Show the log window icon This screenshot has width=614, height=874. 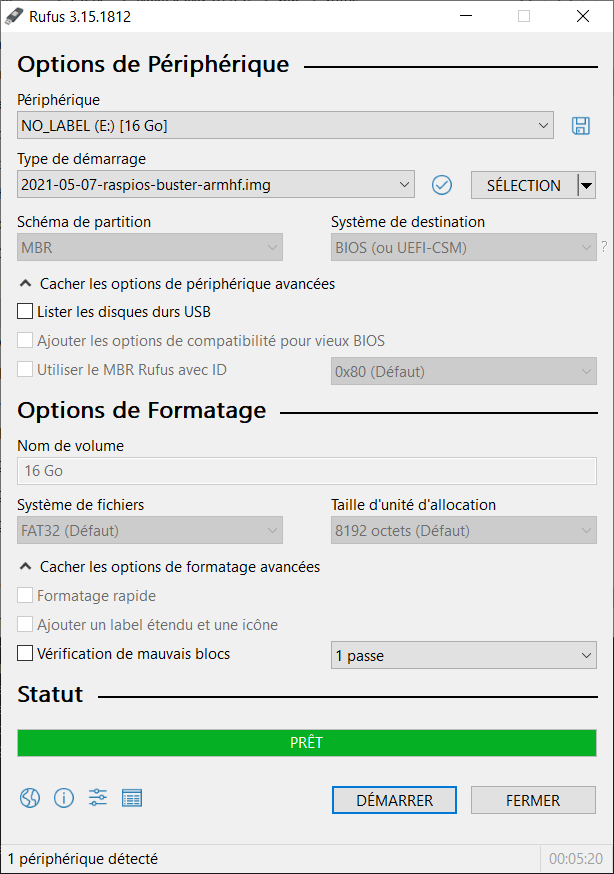pos(132,798)
